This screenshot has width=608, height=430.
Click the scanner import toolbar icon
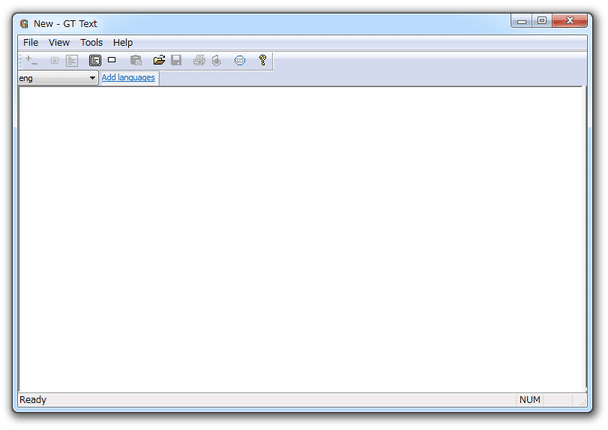click(217, 60)
